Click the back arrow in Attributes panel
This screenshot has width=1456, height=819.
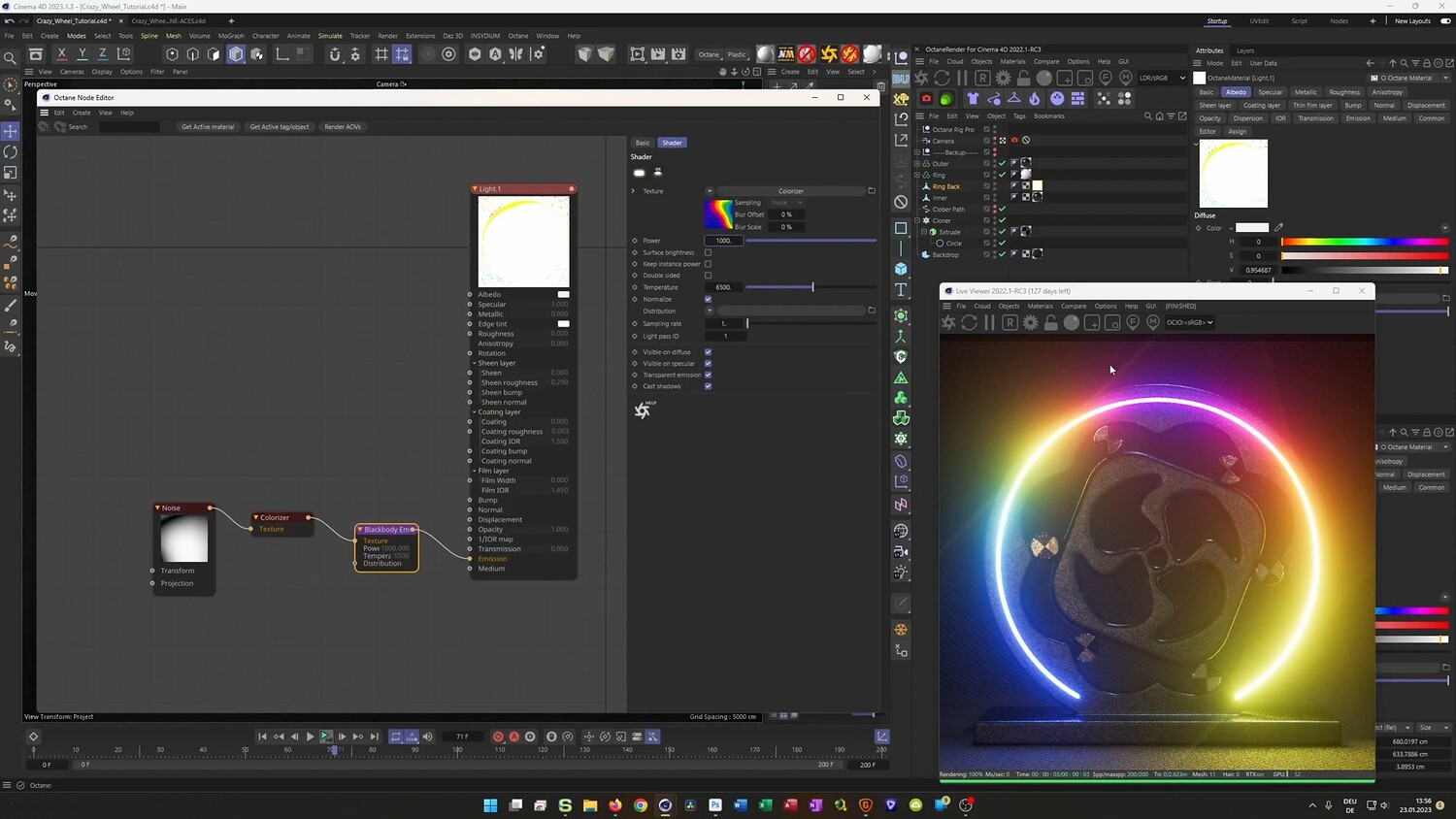(1370, 63)
